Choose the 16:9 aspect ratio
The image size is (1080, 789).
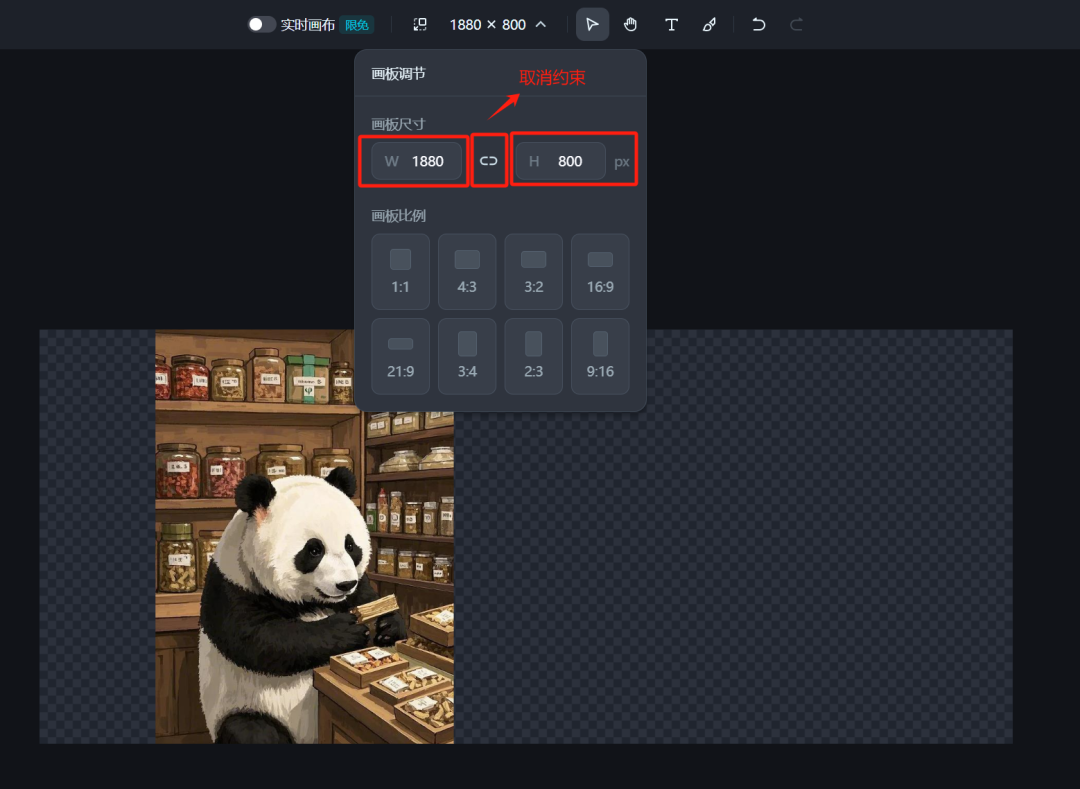(600, 271)
